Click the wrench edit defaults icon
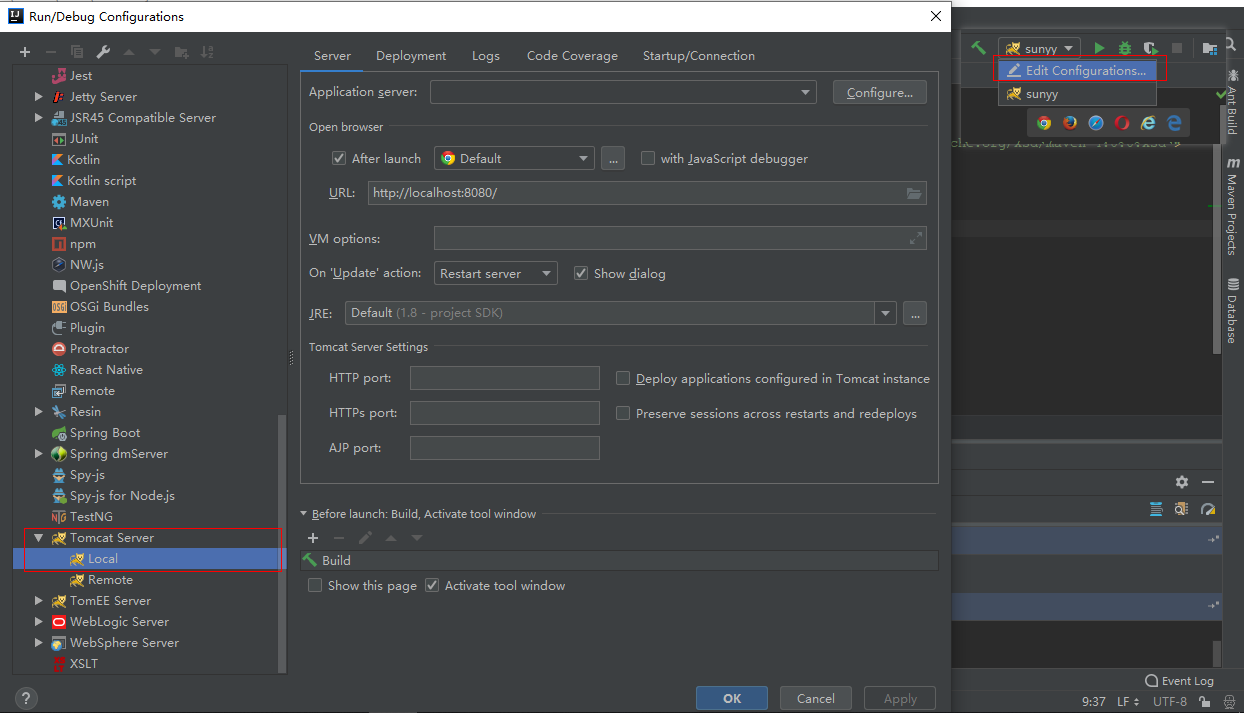1244x713 pixels. click(103, 52)
